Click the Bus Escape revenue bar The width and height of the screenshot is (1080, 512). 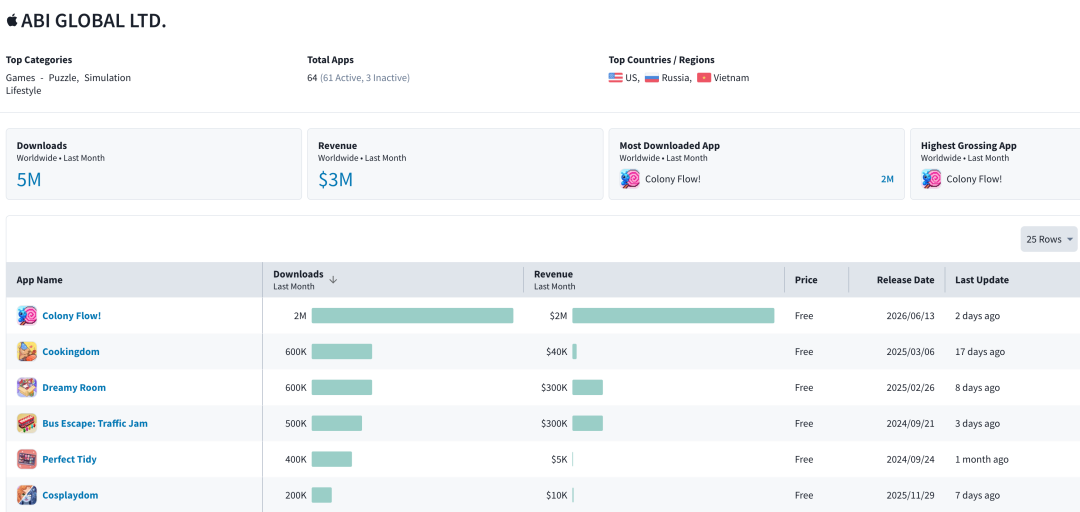click(588, 423)
